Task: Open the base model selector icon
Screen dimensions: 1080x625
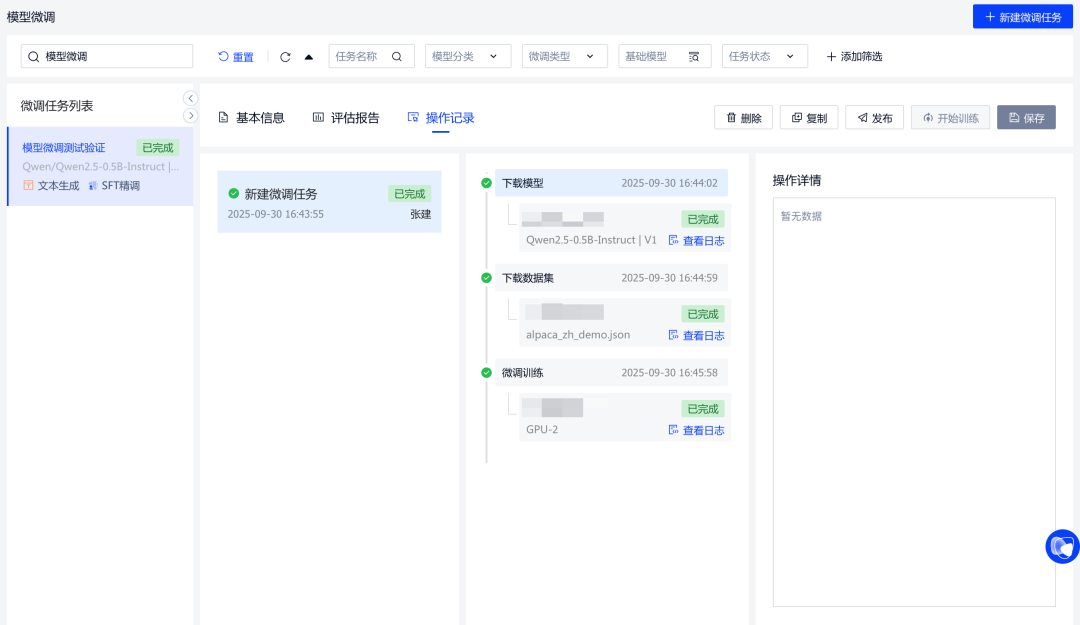Action: [x=694, y=57]
